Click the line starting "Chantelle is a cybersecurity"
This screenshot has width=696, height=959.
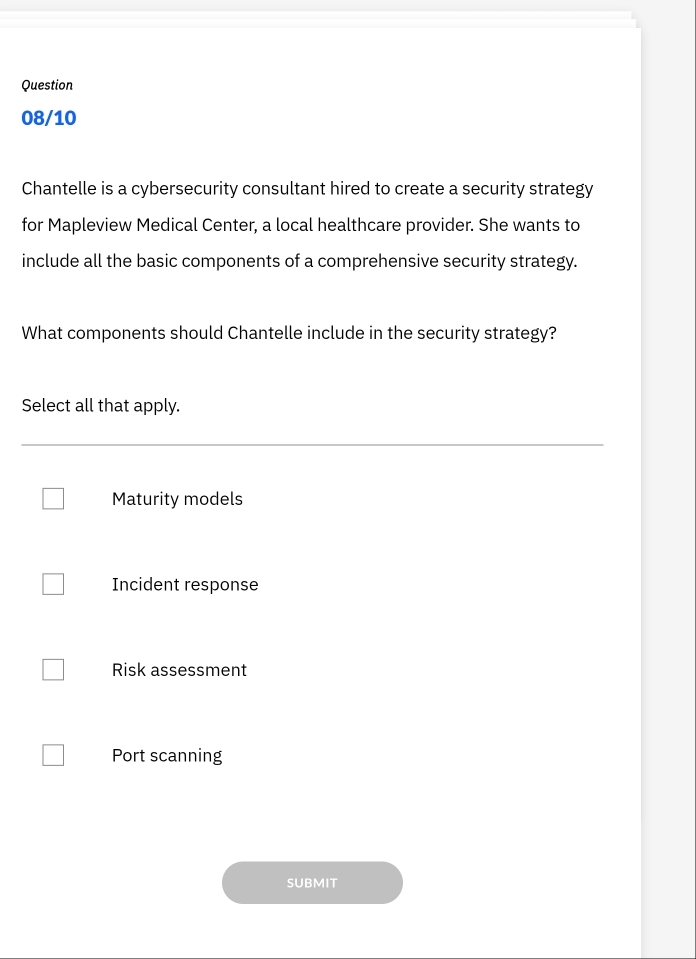tap(307, 189)
